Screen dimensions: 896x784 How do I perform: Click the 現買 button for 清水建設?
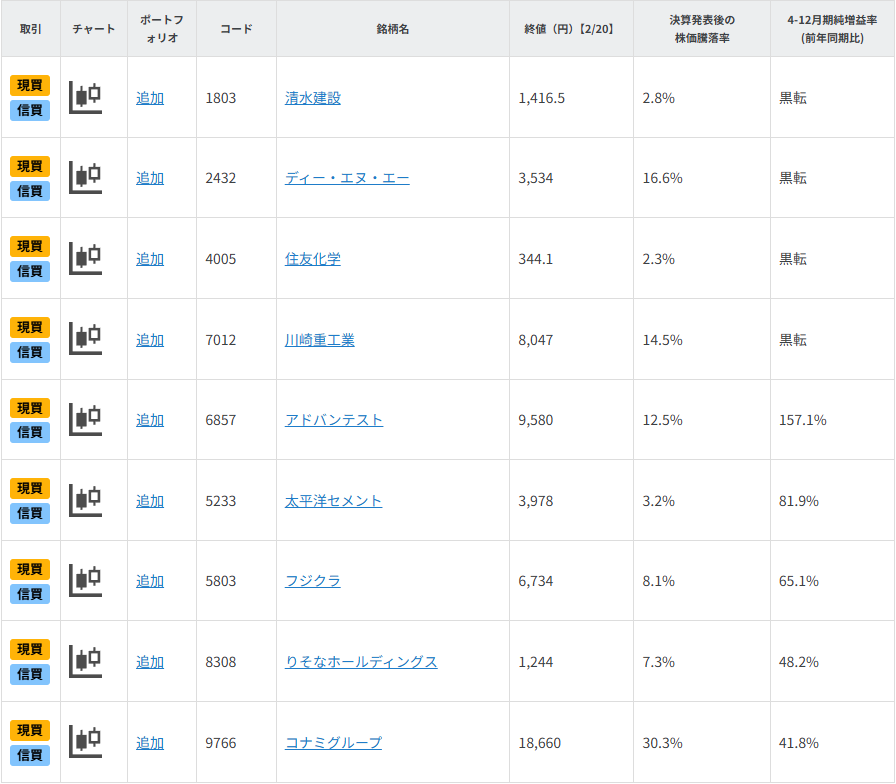(30, 85)
